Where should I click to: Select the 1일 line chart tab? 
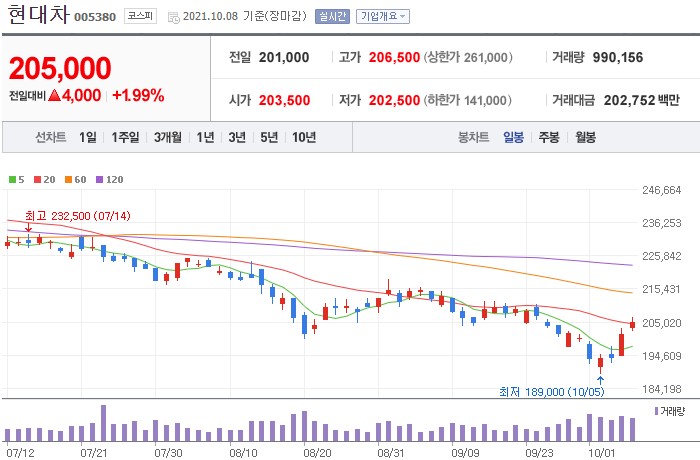88,137
